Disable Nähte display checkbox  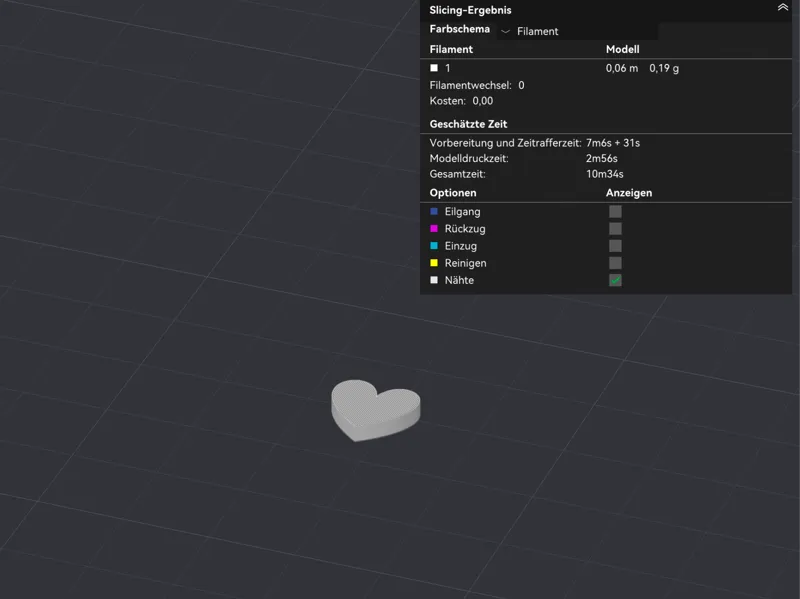[x=615, y=280]
